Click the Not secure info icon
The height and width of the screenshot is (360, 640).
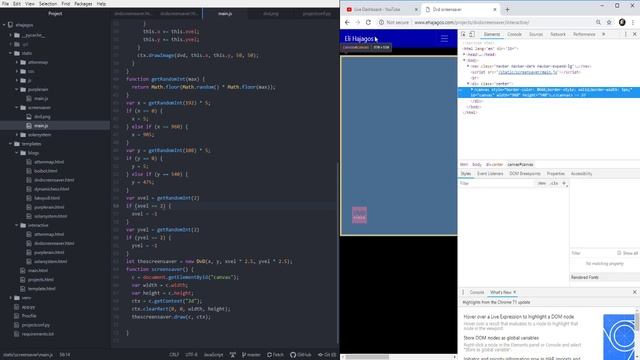coord(381,22)
